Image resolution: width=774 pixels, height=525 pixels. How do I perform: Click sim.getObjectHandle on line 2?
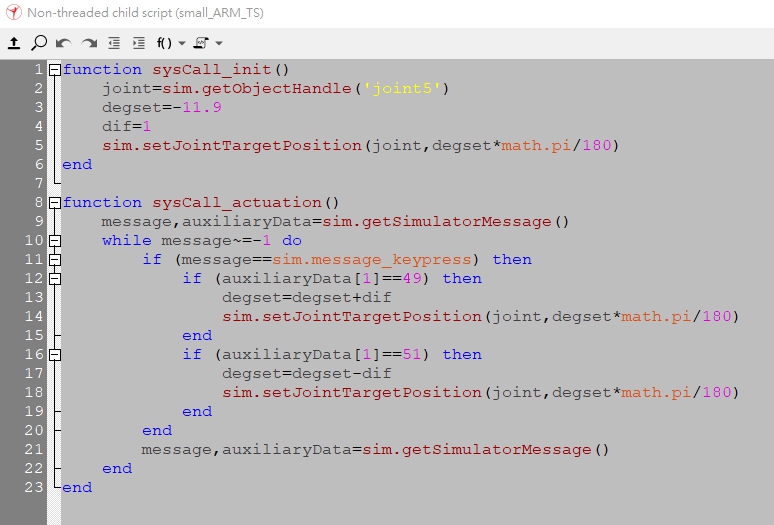tap(257, 89)
